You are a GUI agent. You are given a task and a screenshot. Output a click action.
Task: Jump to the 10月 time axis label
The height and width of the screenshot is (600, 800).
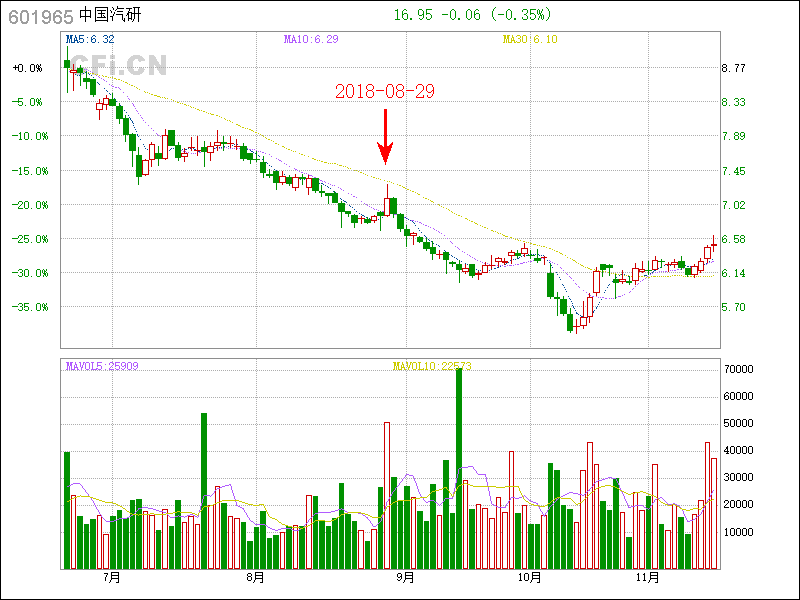tap(529, 578)
